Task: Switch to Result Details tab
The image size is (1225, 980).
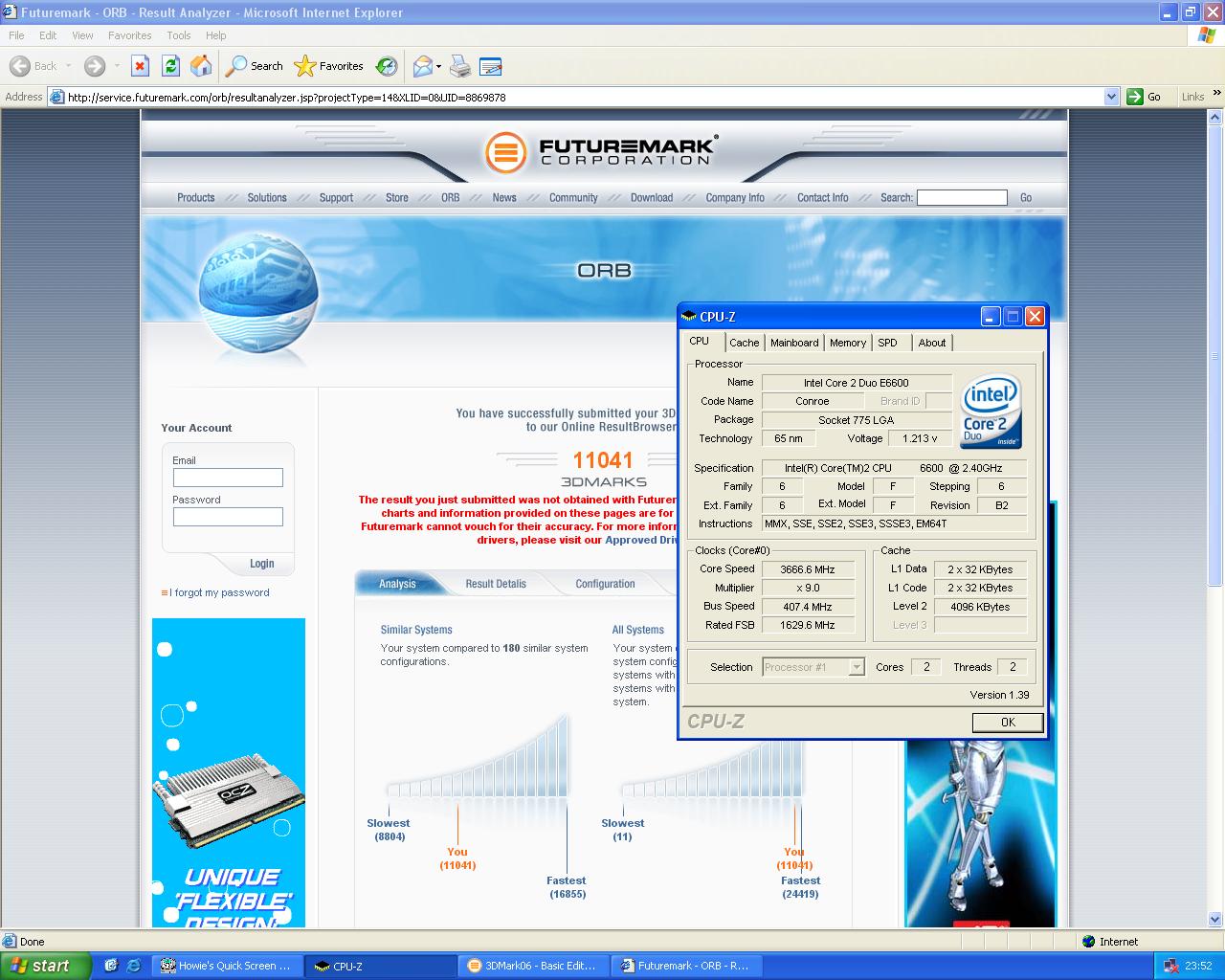Action: pyautogui.click(x=496, y=584)
